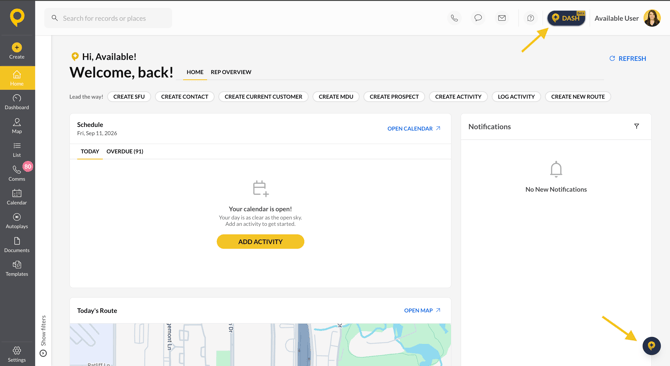Open Documents in sidebar
Screen dimensions: 670x366
17,245
